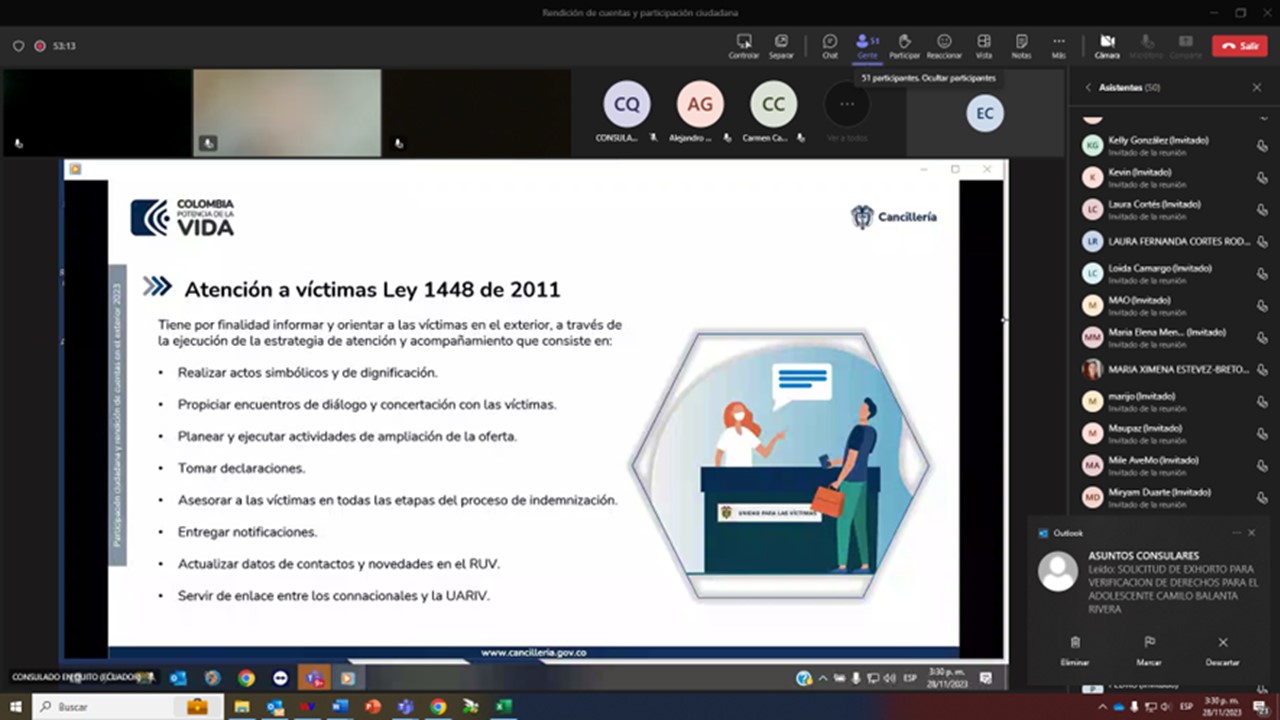Close the Asistentes side panel
The width and height of the screenshot is (1280, 720).
tap(1257, 88)
